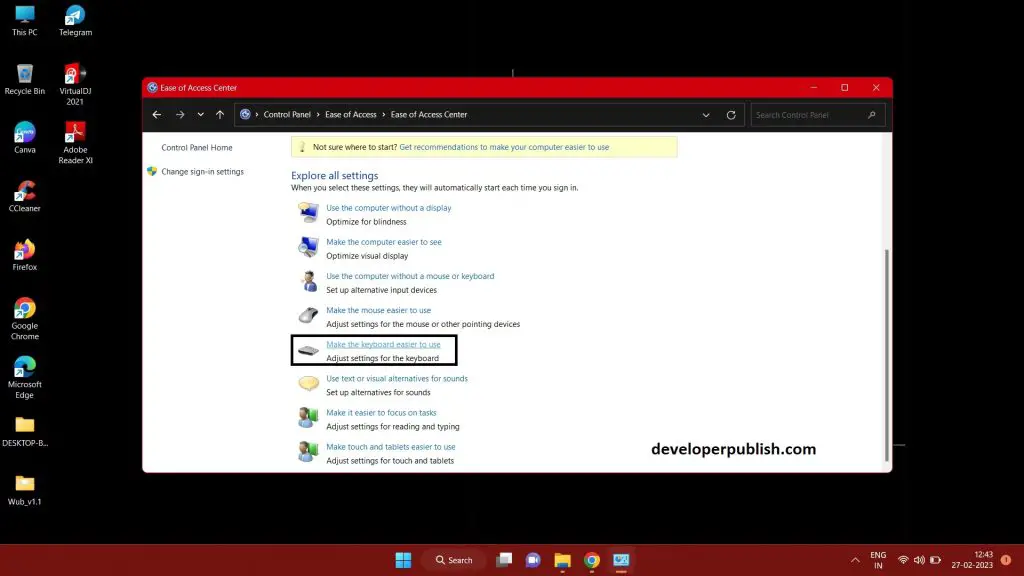This screenshot has height=576, width=1024.
Task: Open Use computer without mouse or keyboard
Action: 410,276
